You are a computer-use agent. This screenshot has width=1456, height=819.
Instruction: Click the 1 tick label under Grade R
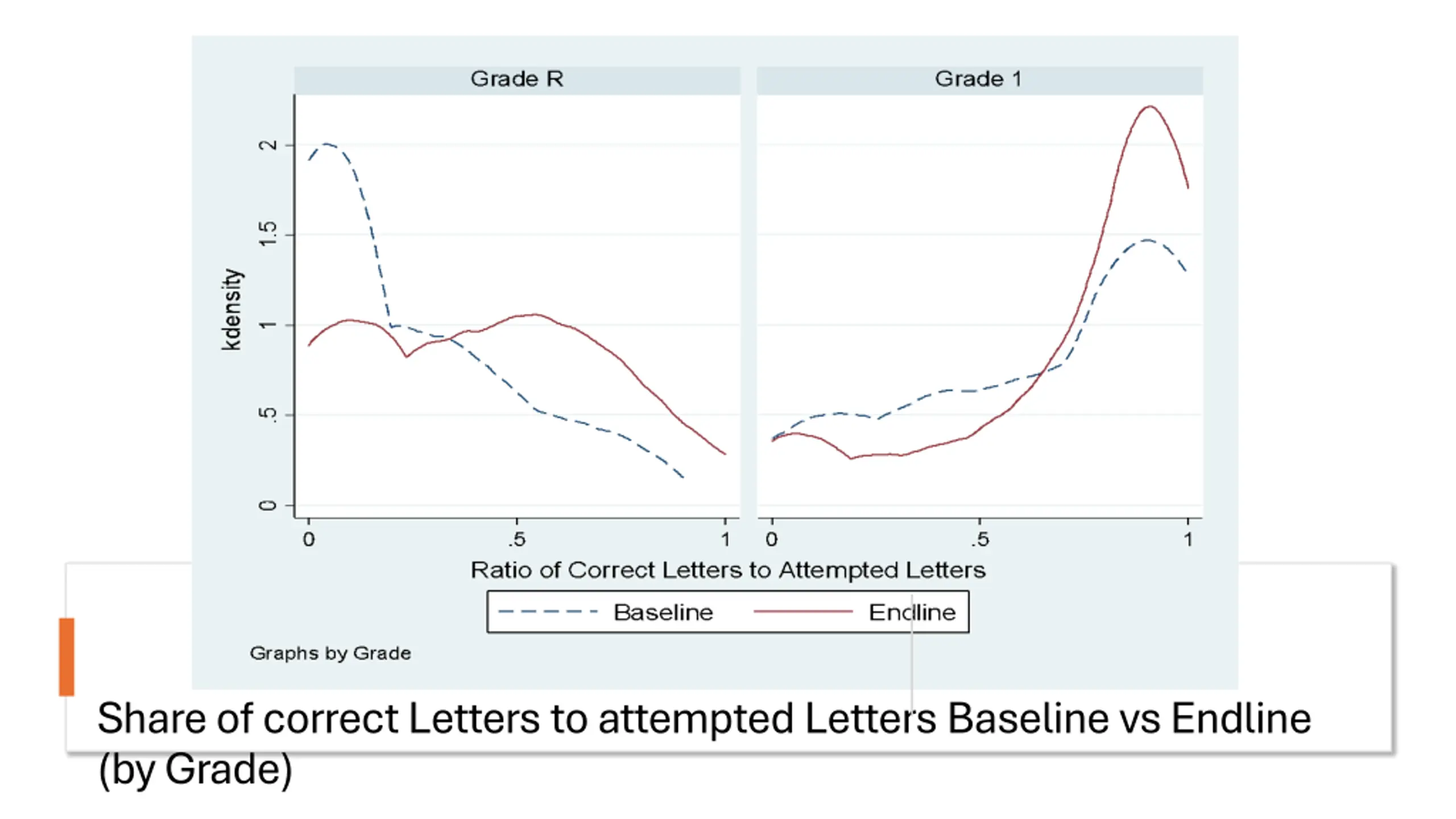tap(725, 539)
